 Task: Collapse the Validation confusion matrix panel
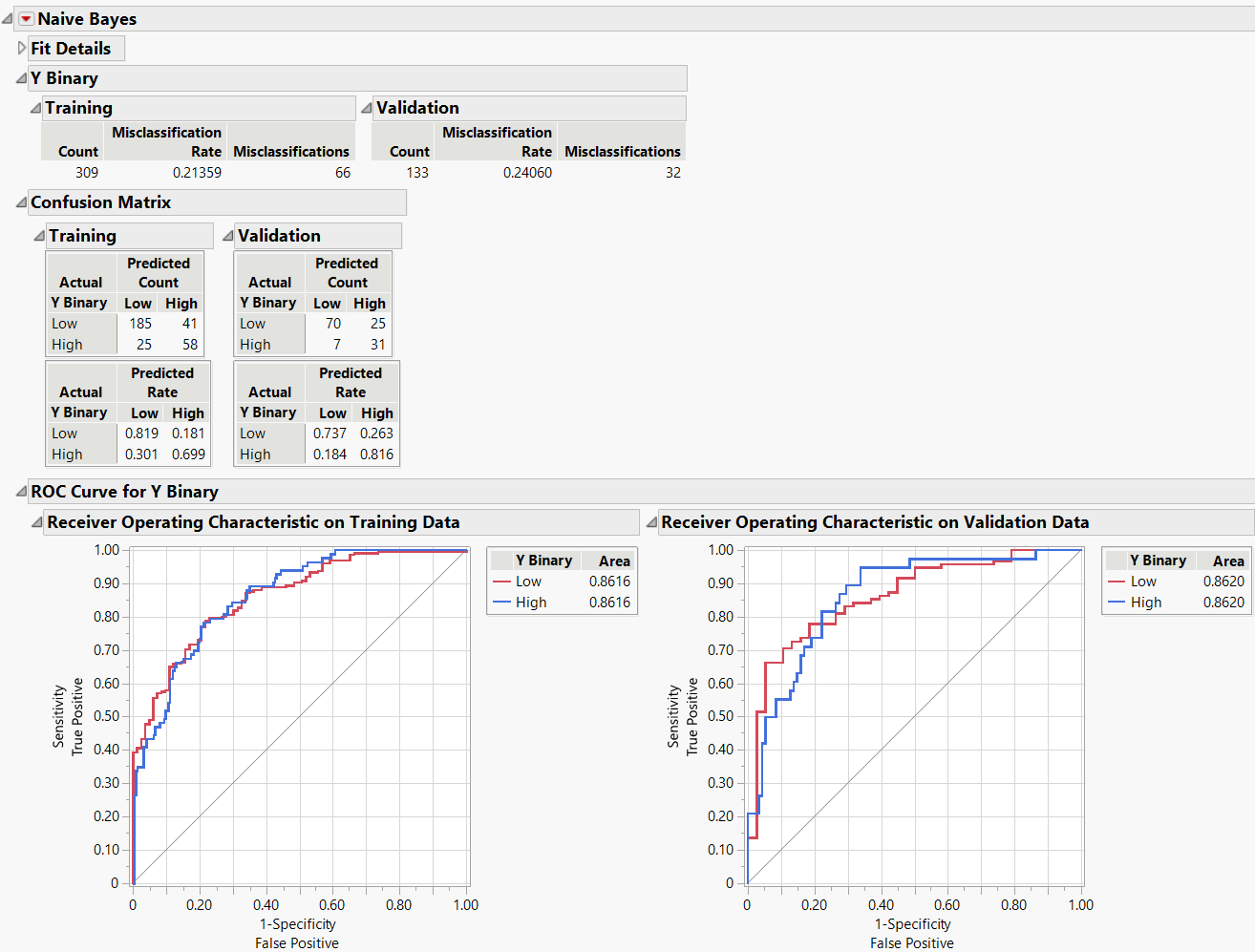click(227, 235)
